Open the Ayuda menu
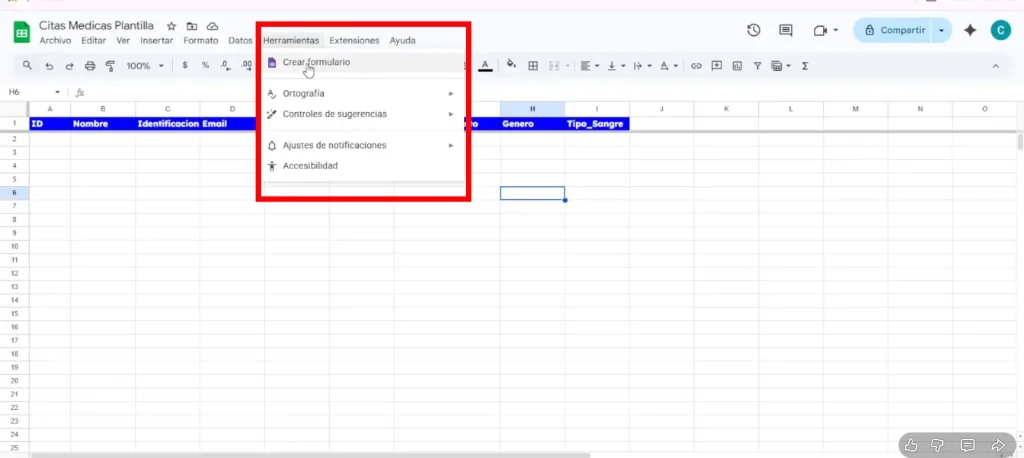The width and height of the screenshot is (1024, 458). pos(402,41)
